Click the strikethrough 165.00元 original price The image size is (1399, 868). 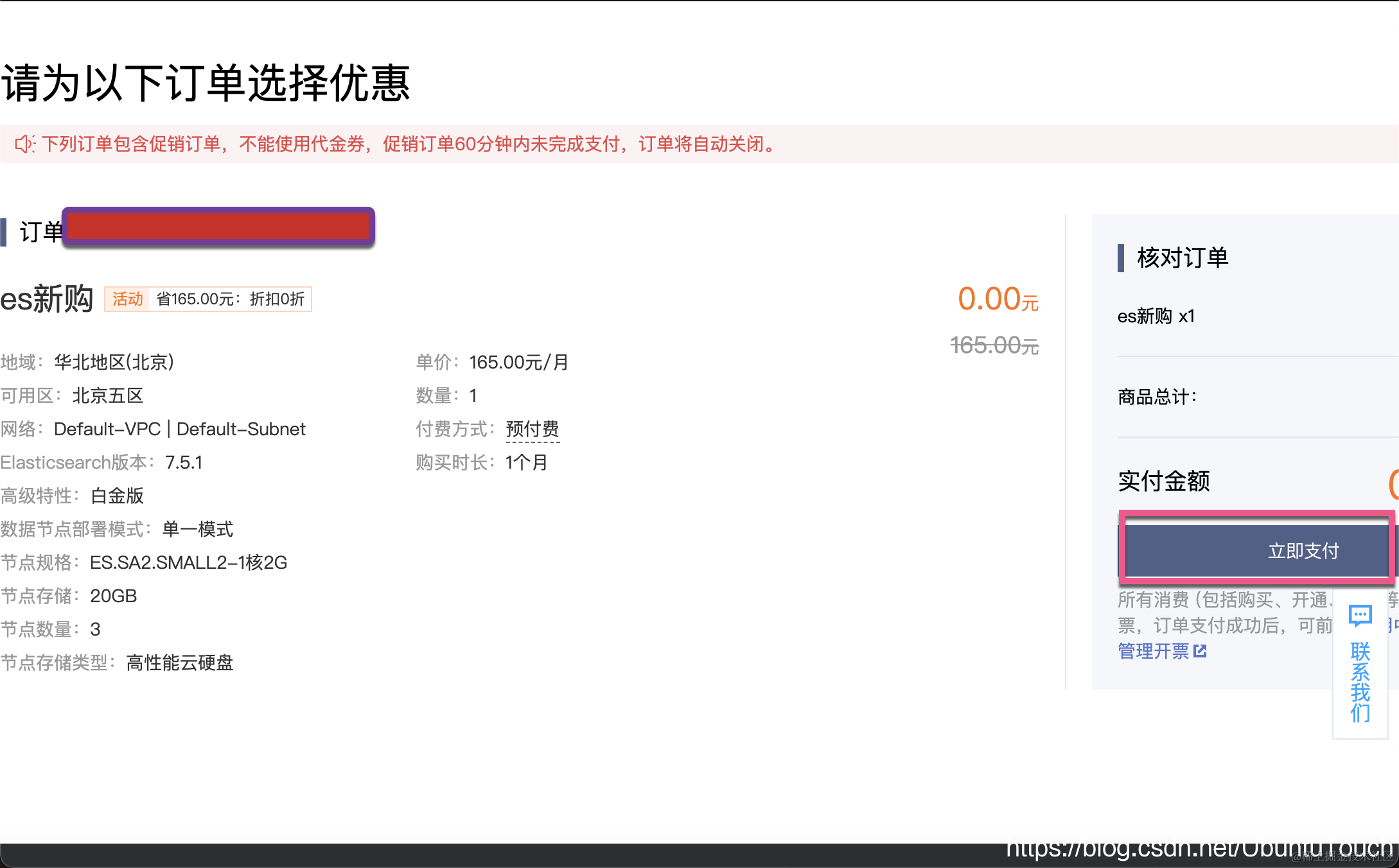[x=994, y=345]
